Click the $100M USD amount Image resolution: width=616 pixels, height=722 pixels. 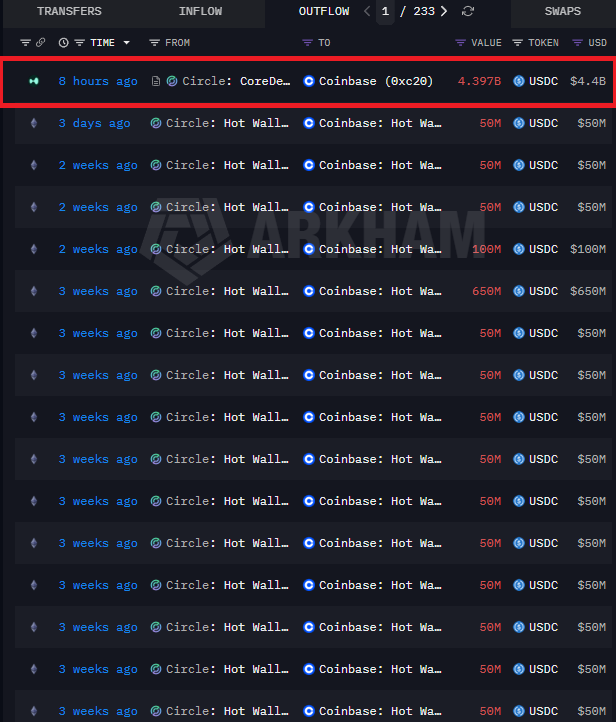[x=588, y=249]
